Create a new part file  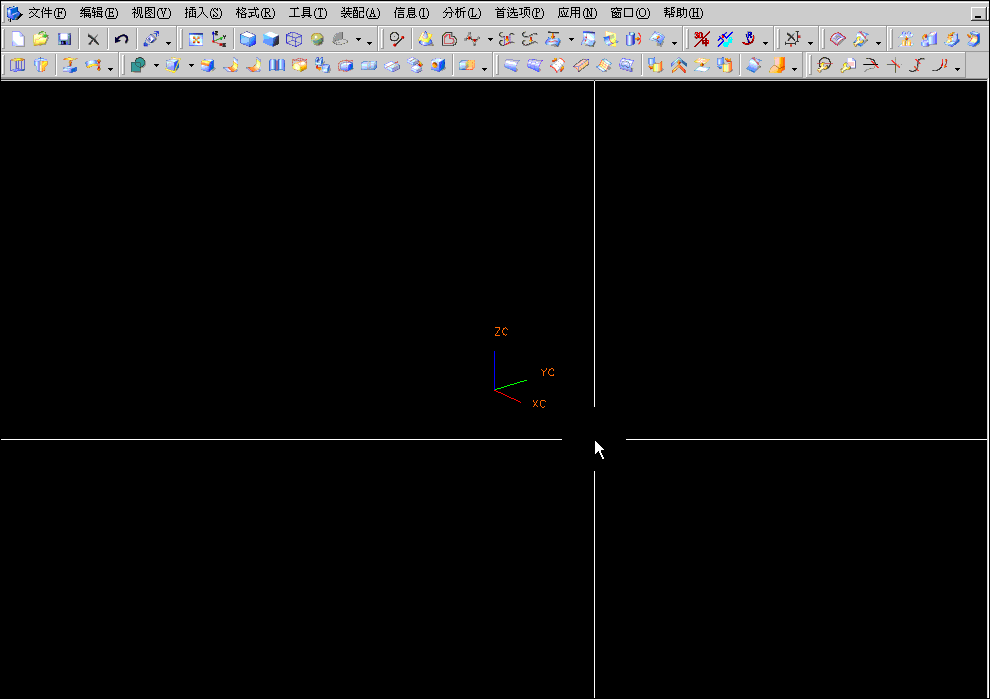coord(17,39)
